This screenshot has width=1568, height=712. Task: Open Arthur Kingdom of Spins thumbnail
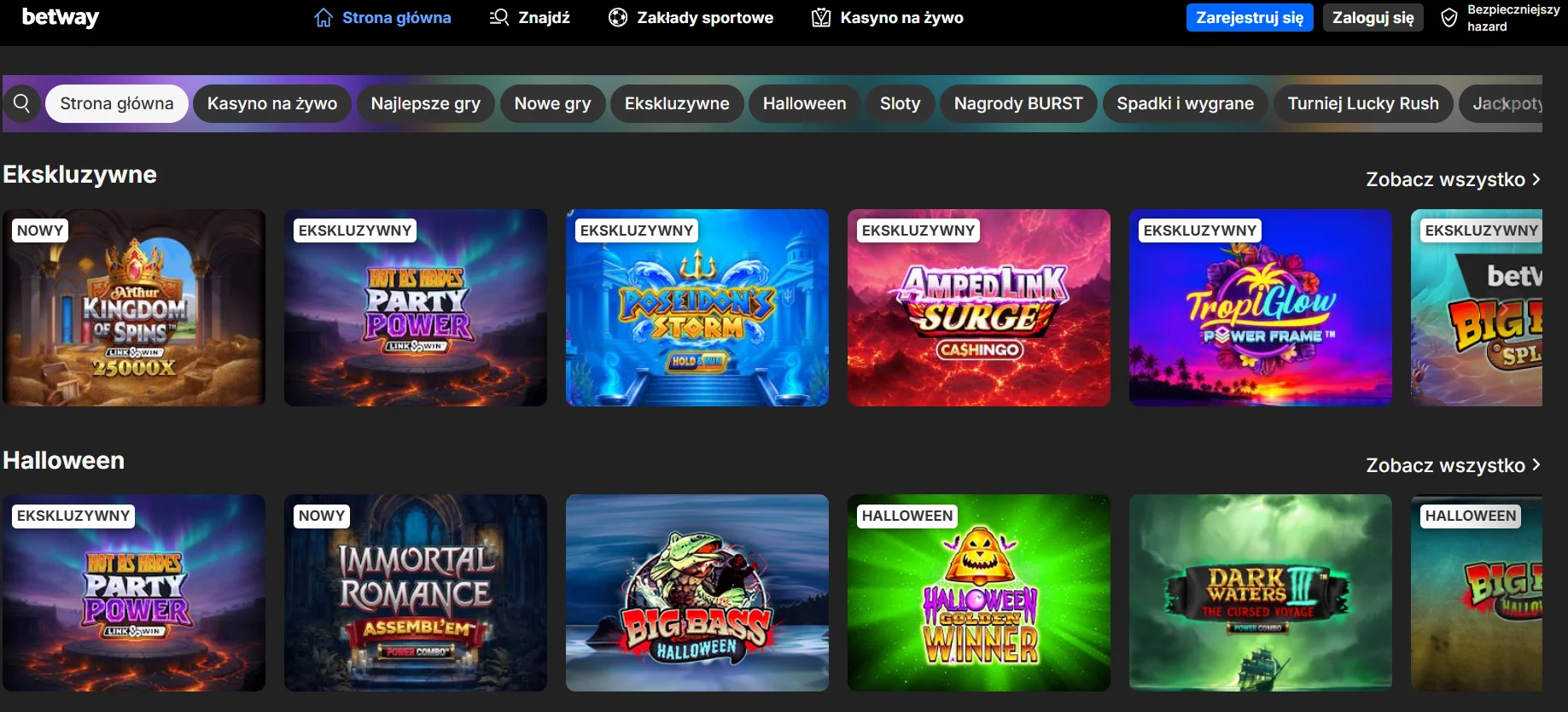(134, 307)
